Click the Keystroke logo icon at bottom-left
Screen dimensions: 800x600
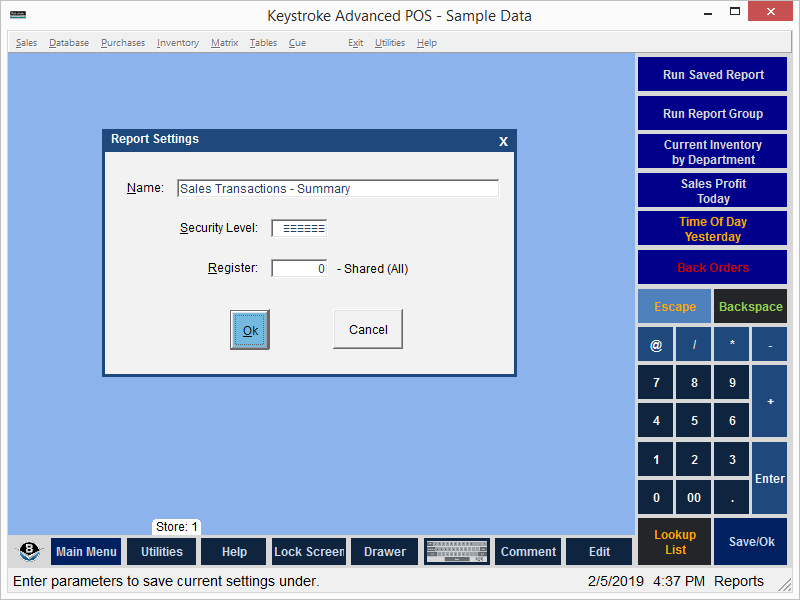pos(30,551)
